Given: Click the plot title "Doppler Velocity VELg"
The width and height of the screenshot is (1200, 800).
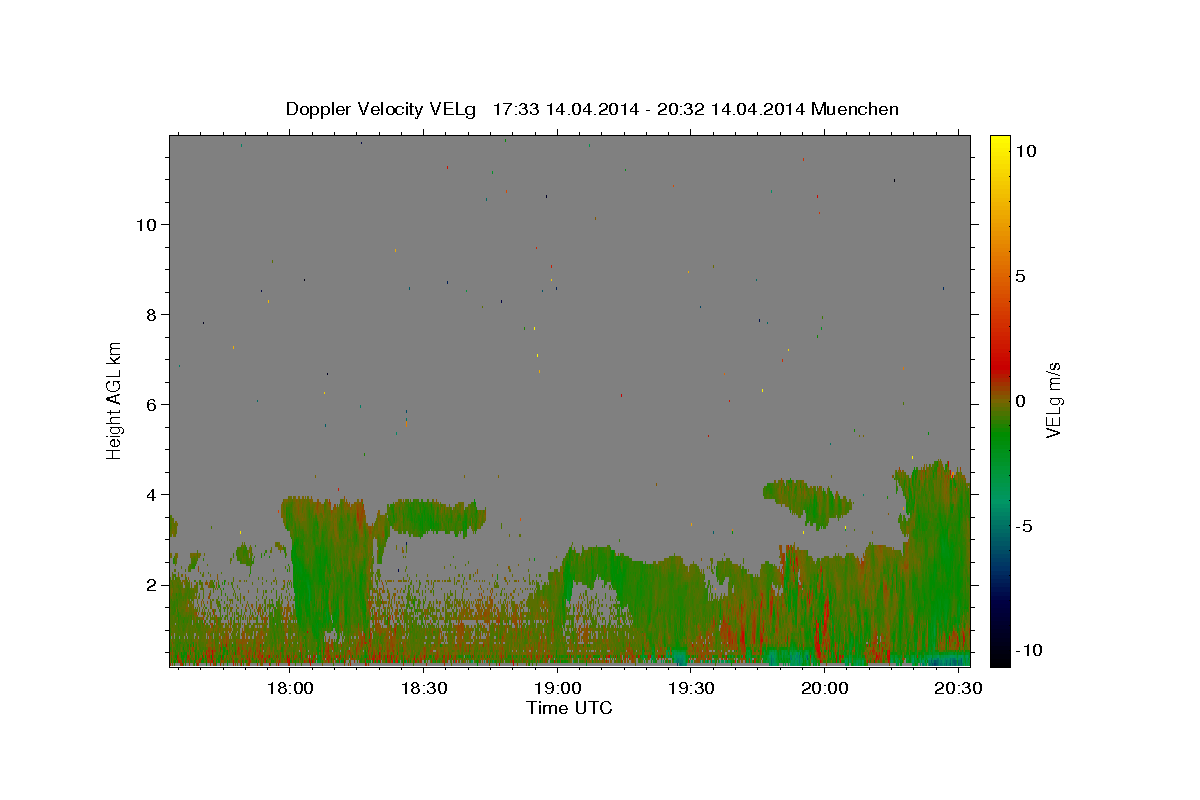Looking at the screenshot, I should (381, 109).
